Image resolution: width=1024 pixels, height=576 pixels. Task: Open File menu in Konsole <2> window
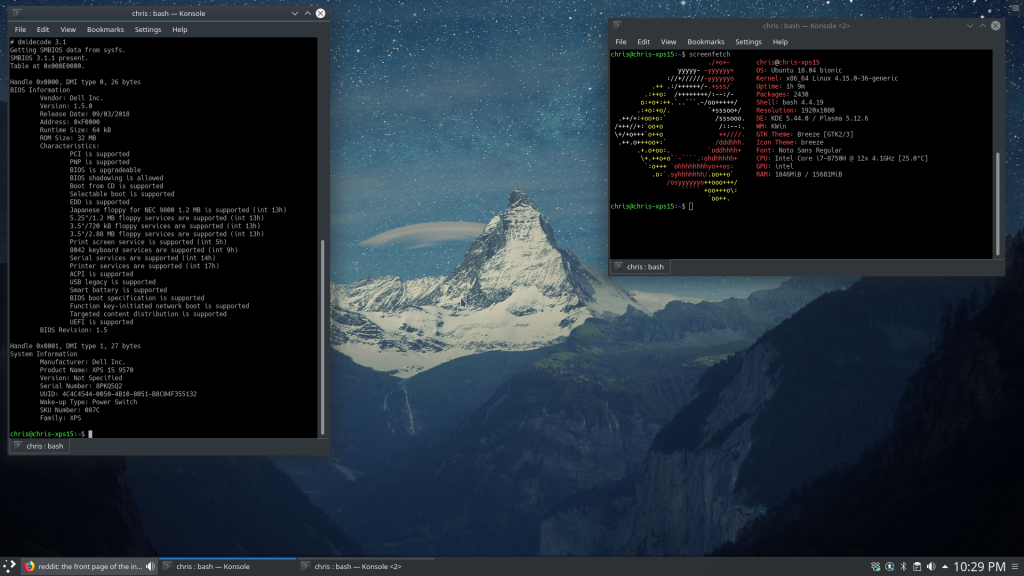click(620, 42)
